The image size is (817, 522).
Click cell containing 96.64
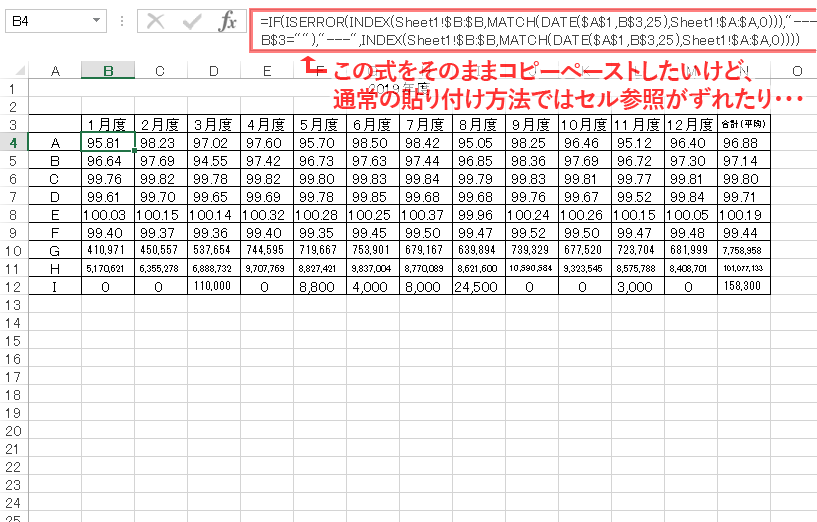click(108, 160)
